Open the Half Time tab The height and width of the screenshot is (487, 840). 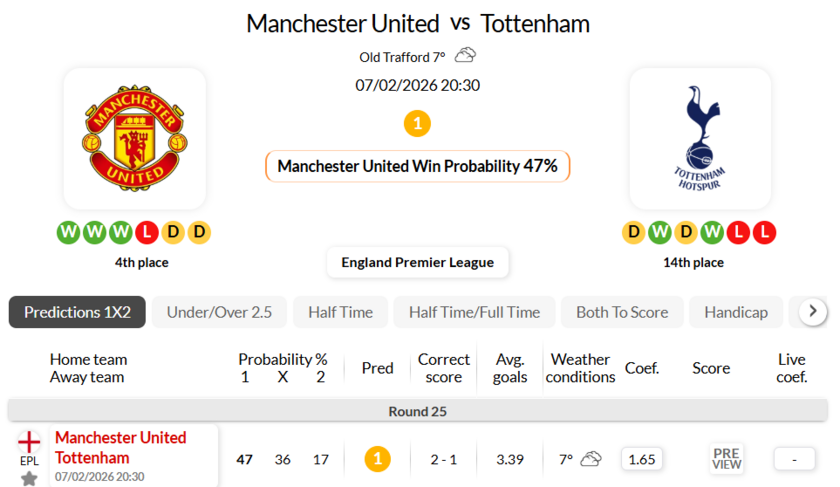point(340,312)
